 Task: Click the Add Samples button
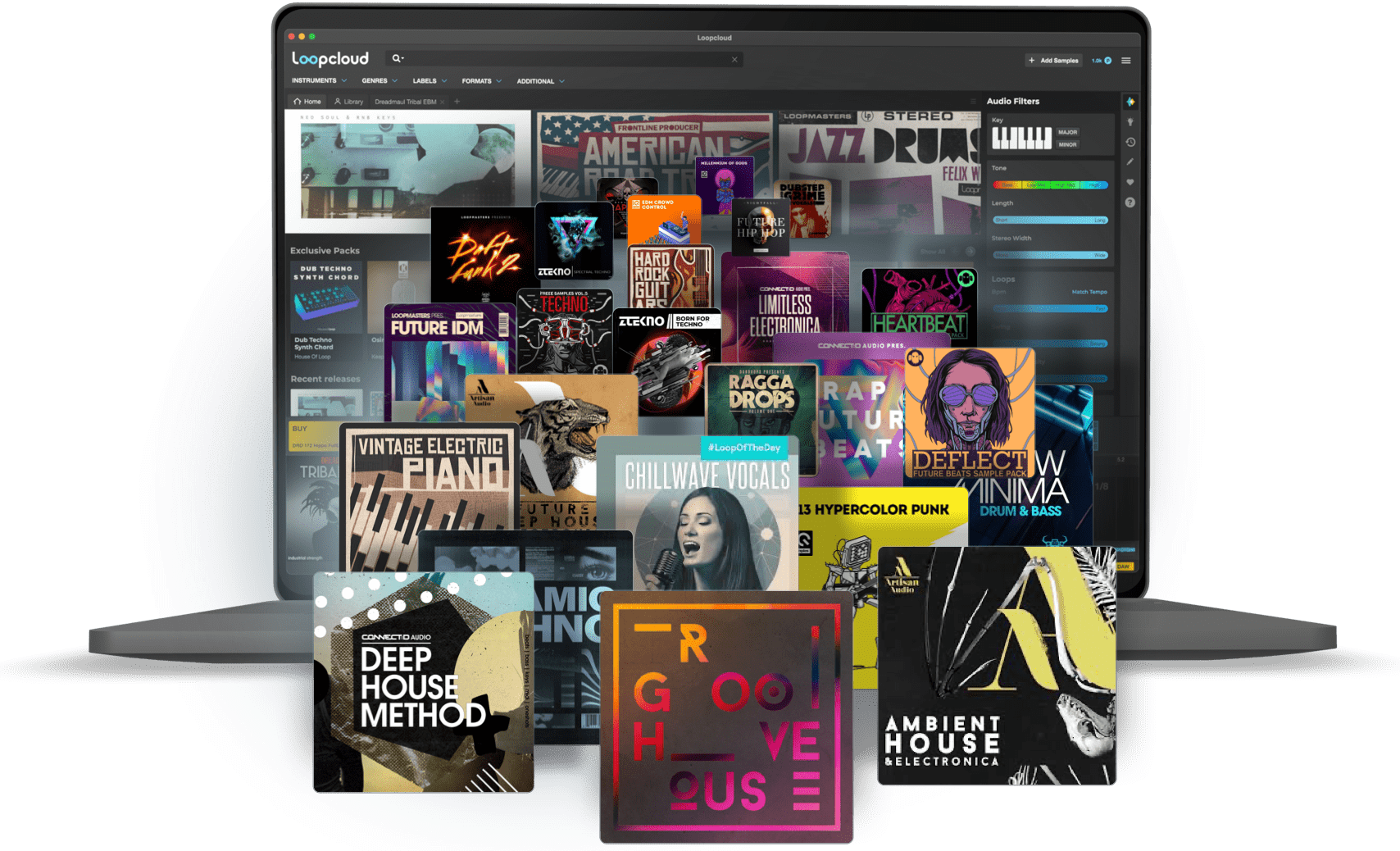point(1054,61)
